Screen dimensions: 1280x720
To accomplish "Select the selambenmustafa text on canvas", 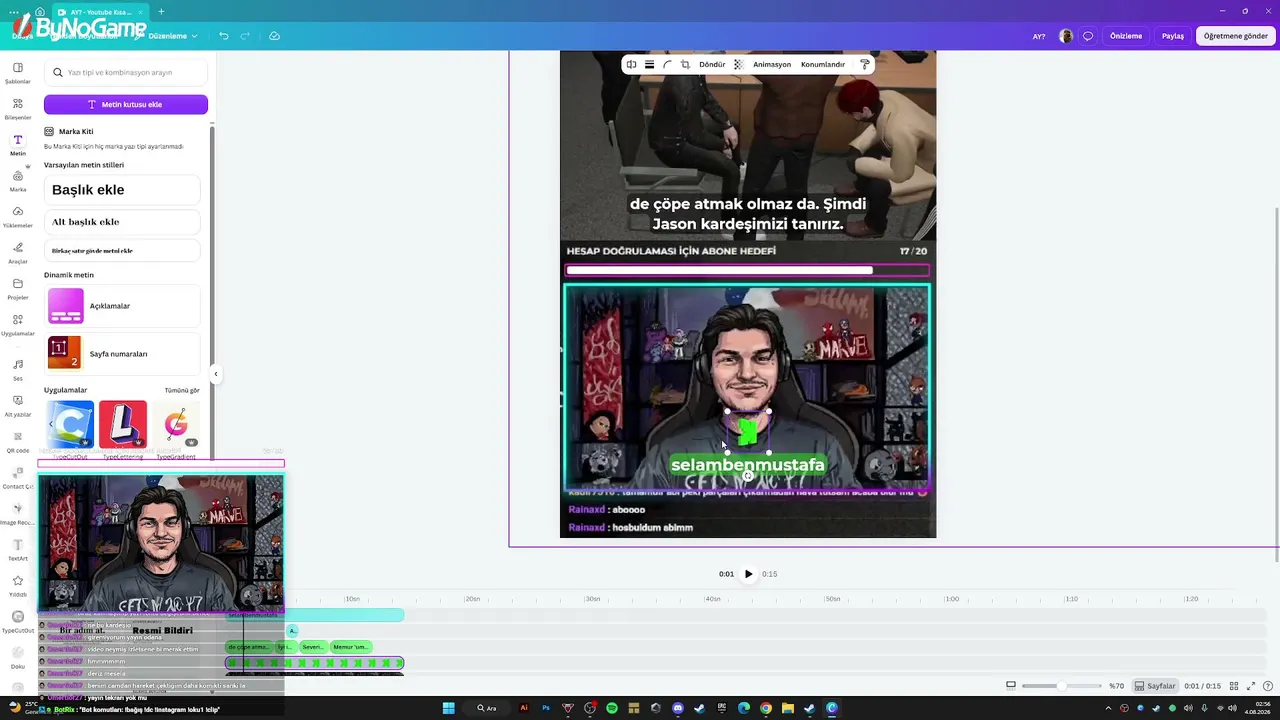I will (748, 465).
